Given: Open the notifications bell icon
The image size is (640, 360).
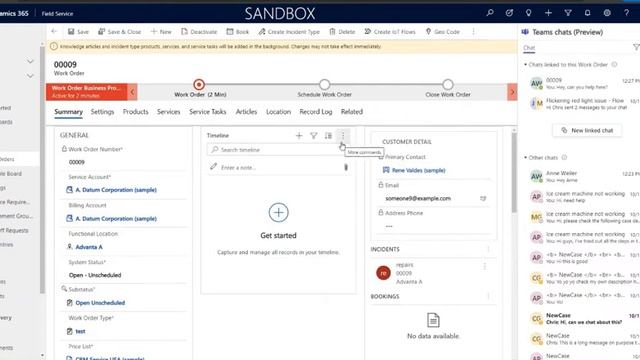Looking at the screenshot, I should point(587,13).
